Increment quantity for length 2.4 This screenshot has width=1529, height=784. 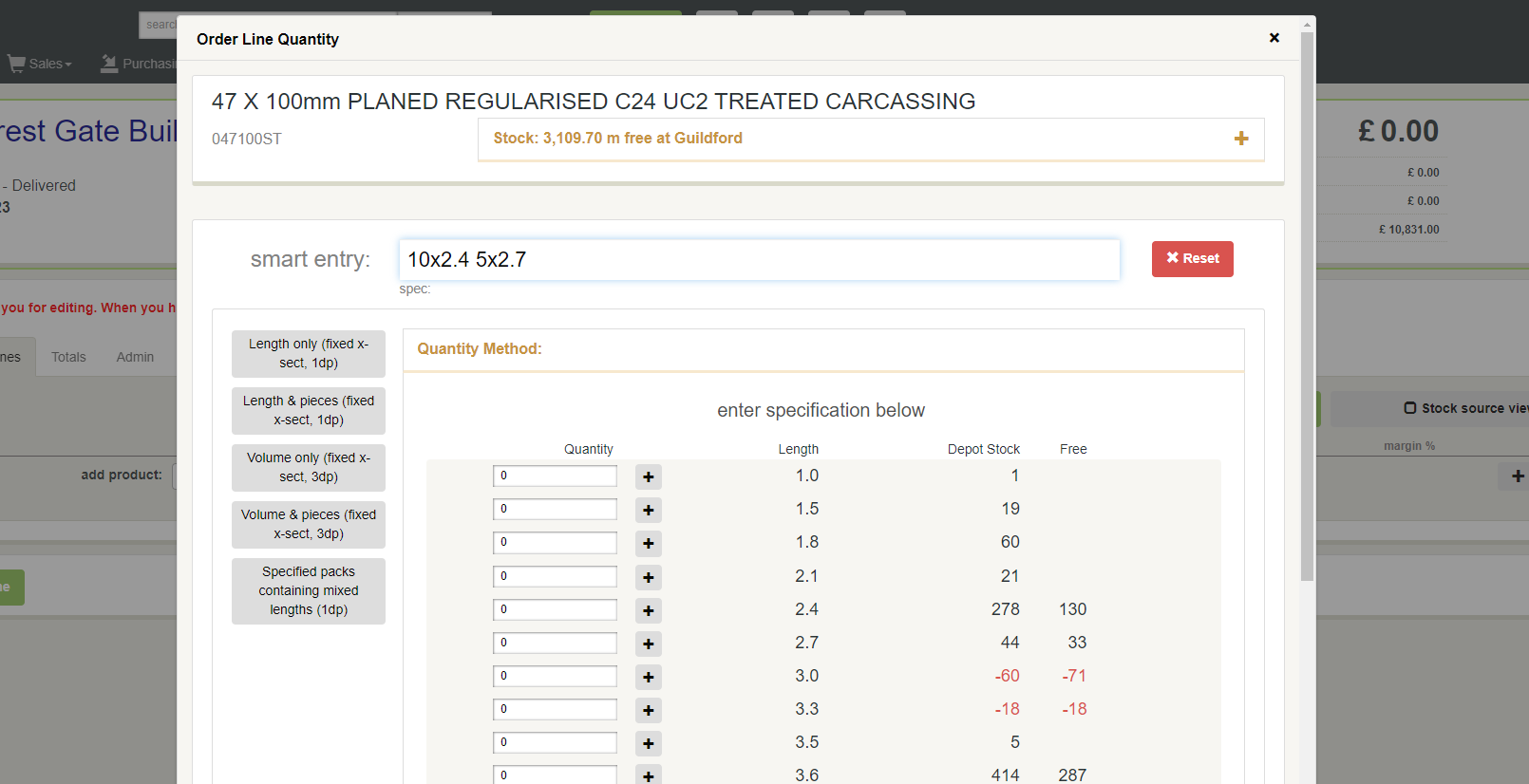(649, 610)
